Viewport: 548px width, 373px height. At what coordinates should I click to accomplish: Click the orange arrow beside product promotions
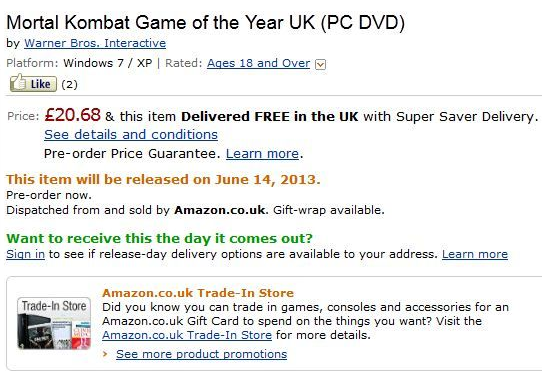pyautogui.click(x=105, y=354)
